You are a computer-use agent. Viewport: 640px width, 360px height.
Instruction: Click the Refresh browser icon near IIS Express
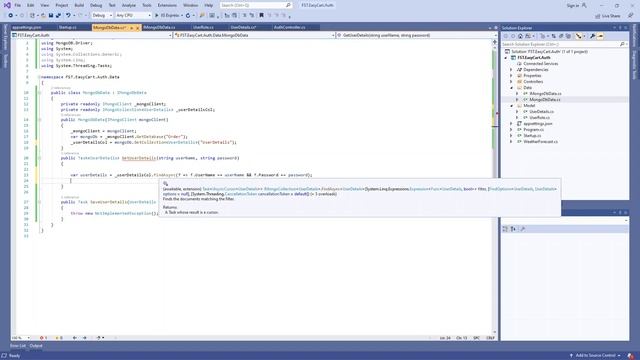click(188, 16)
